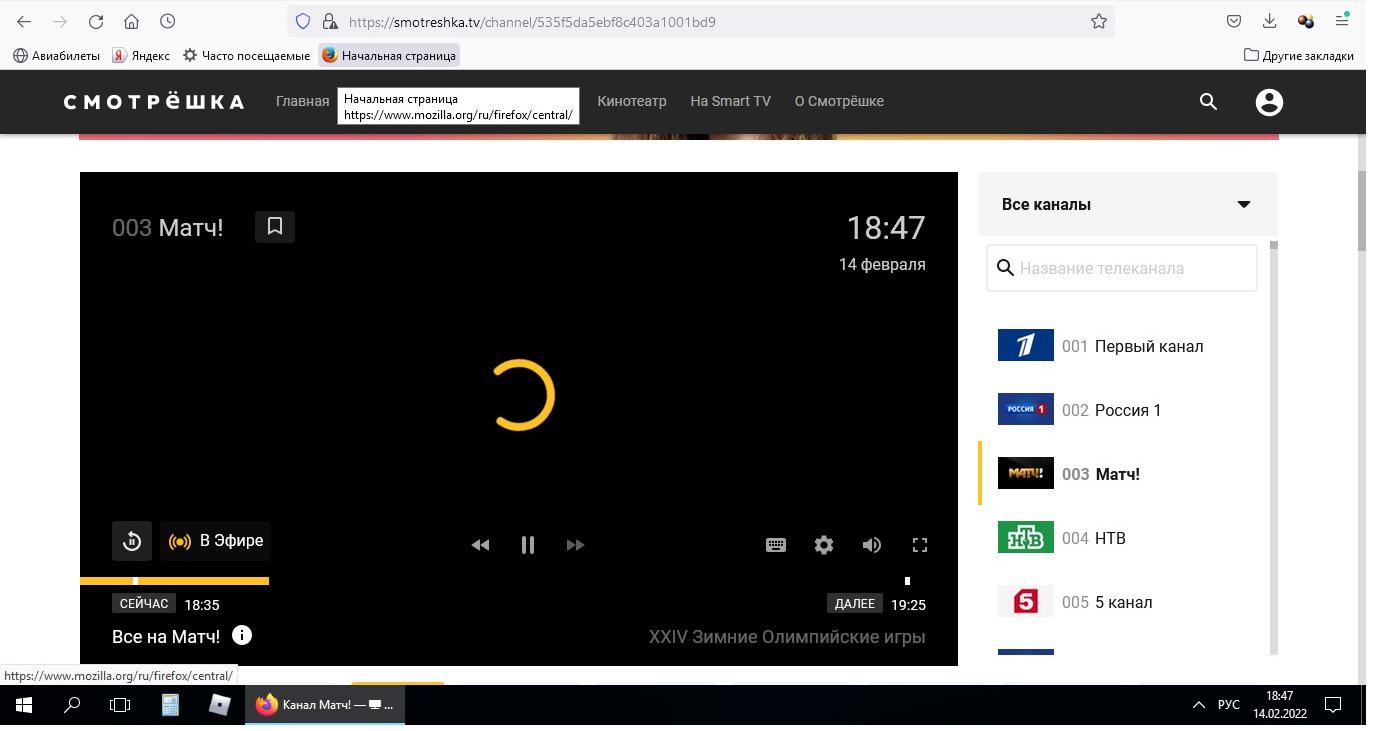Screen dimensions: 1373x731
Task: Pause the video playback
Action: point(528,545)
